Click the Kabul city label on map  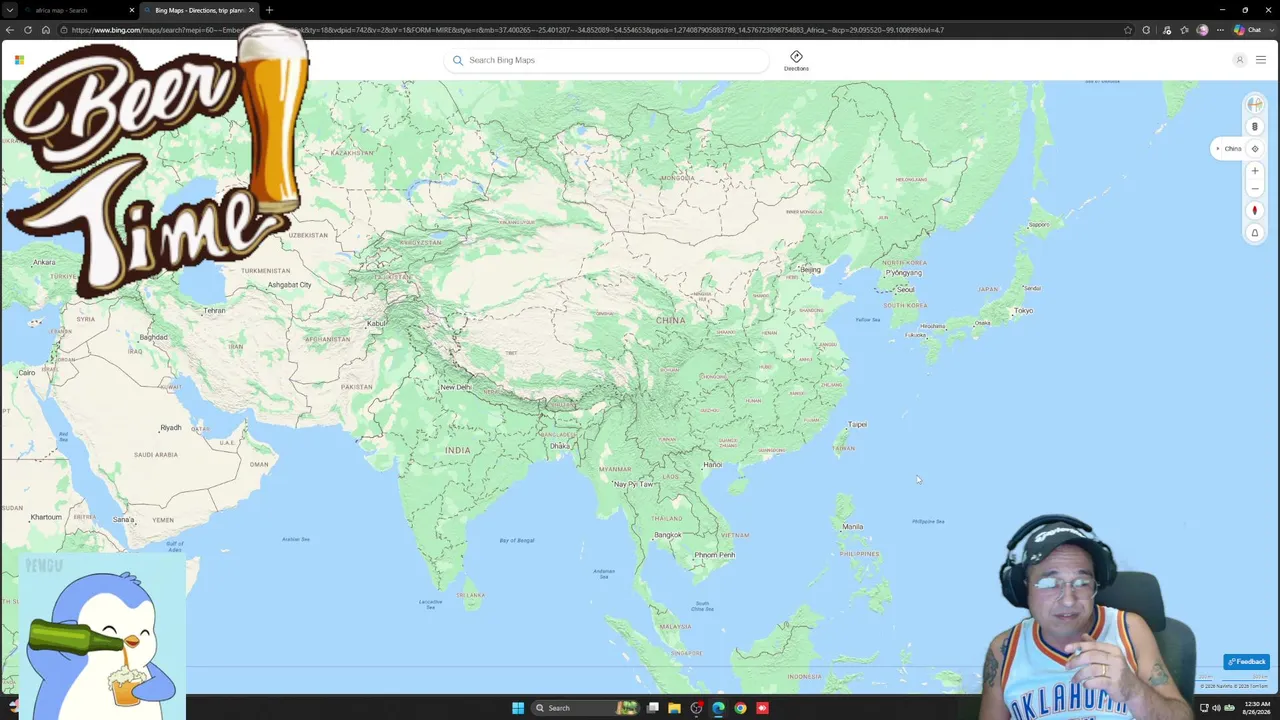376,324
